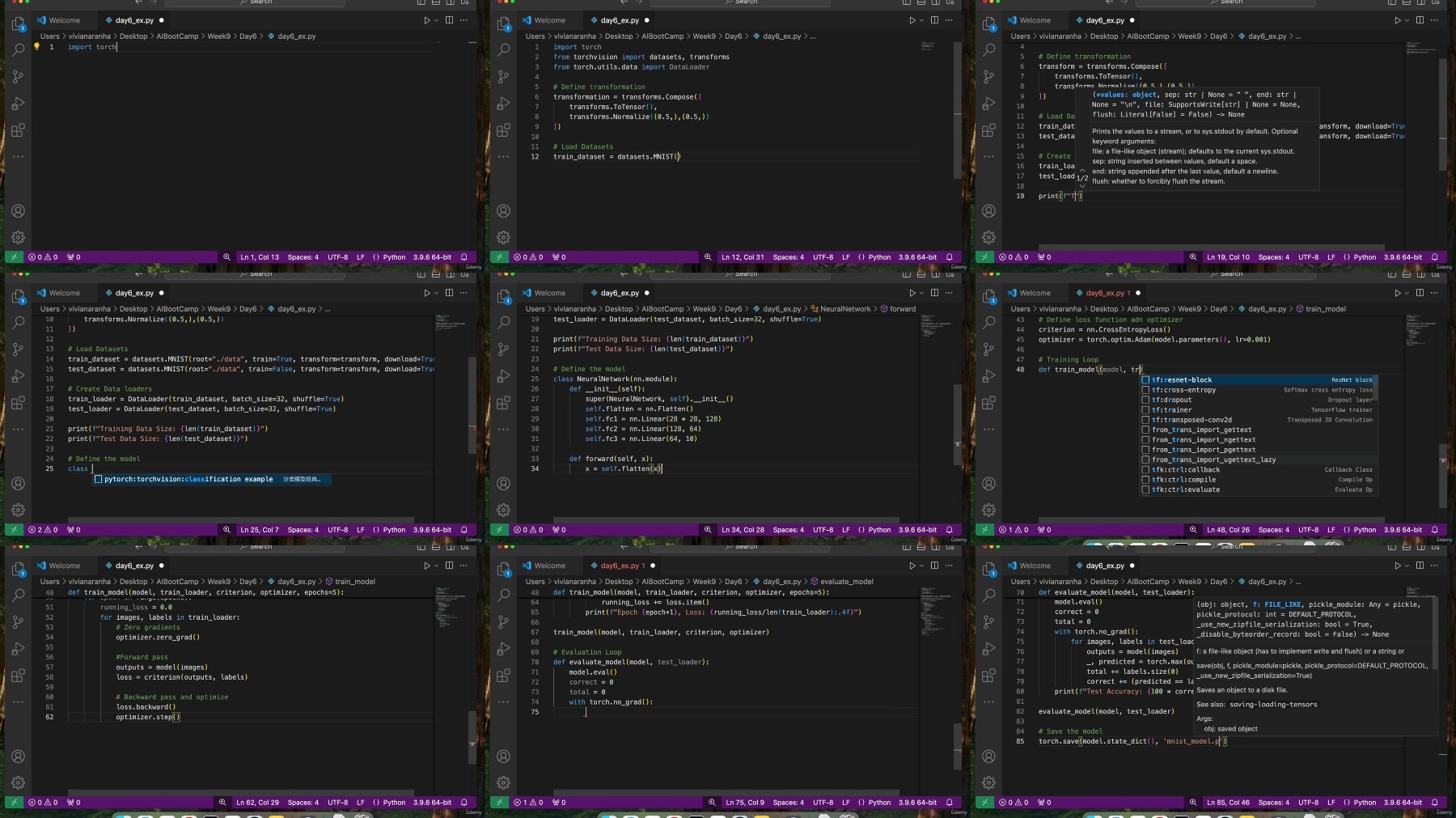Select pytorch:torchvision:classification example suggestion
Screen dimensions: 1456x818
[x=211, y=479]
